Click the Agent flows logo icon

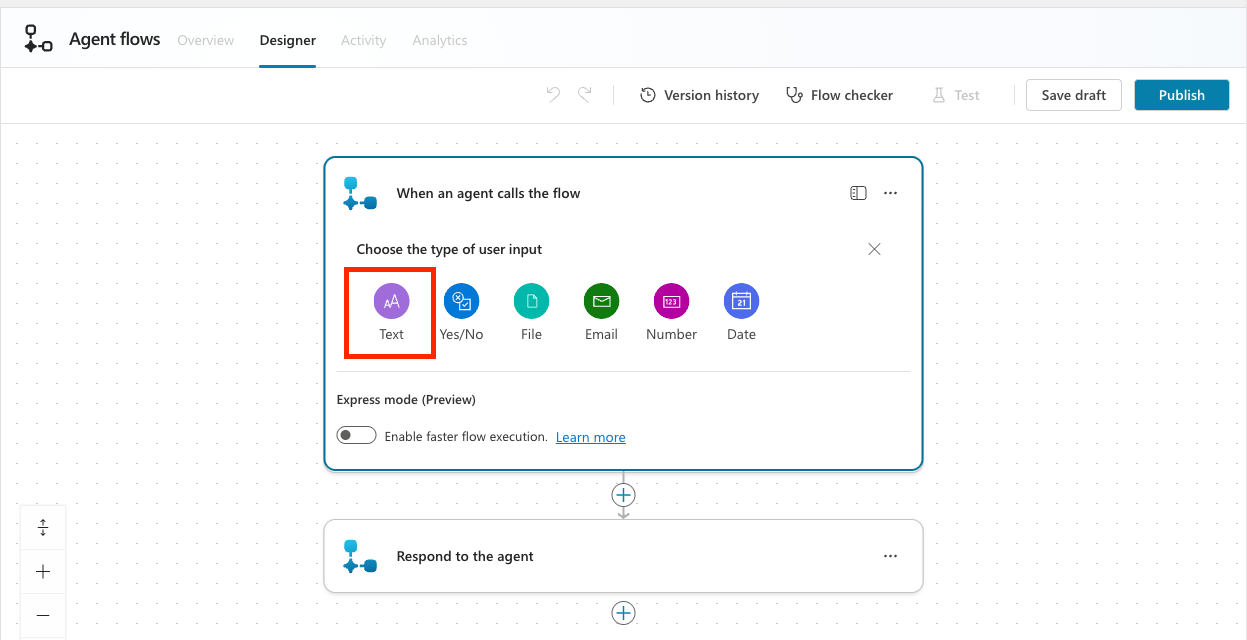(38, 40)
